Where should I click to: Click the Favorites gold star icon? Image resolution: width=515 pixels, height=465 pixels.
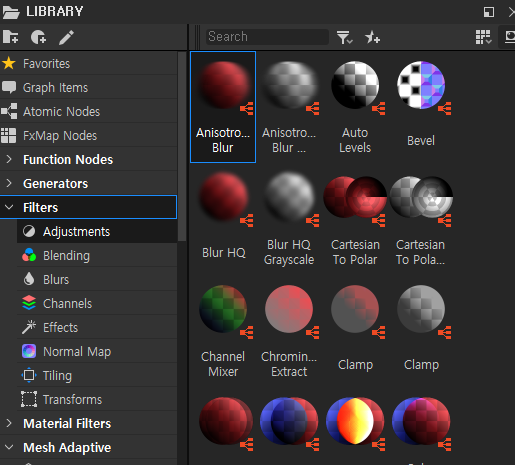(9, 63)
